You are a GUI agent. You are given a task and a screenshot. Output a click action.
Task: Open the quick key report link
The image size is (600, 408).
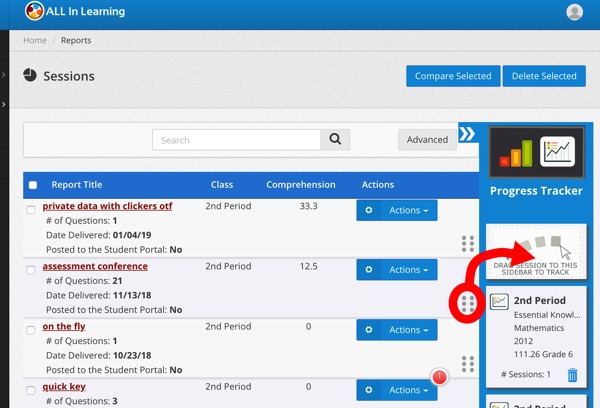tap(64, 387)
